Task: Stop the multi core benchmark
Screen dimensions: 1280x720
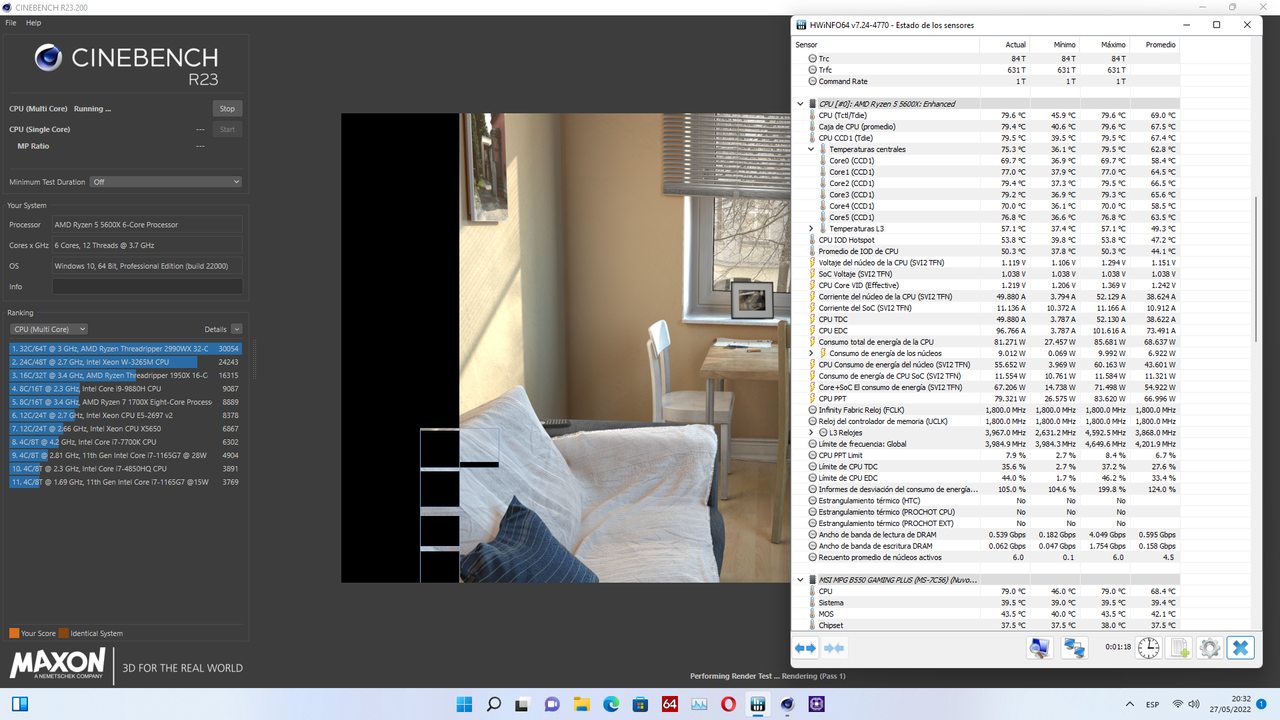Action: point(227,109)
